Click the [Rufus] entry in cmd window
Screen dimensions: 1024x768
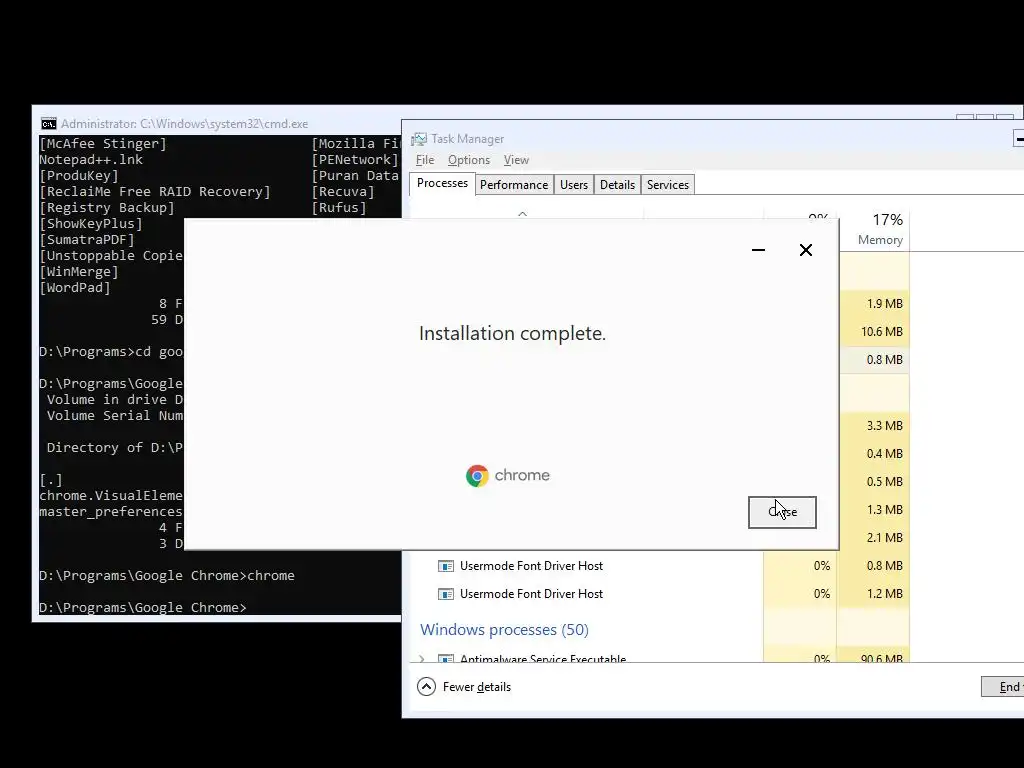pyautogui.click(x=339, y=208)
